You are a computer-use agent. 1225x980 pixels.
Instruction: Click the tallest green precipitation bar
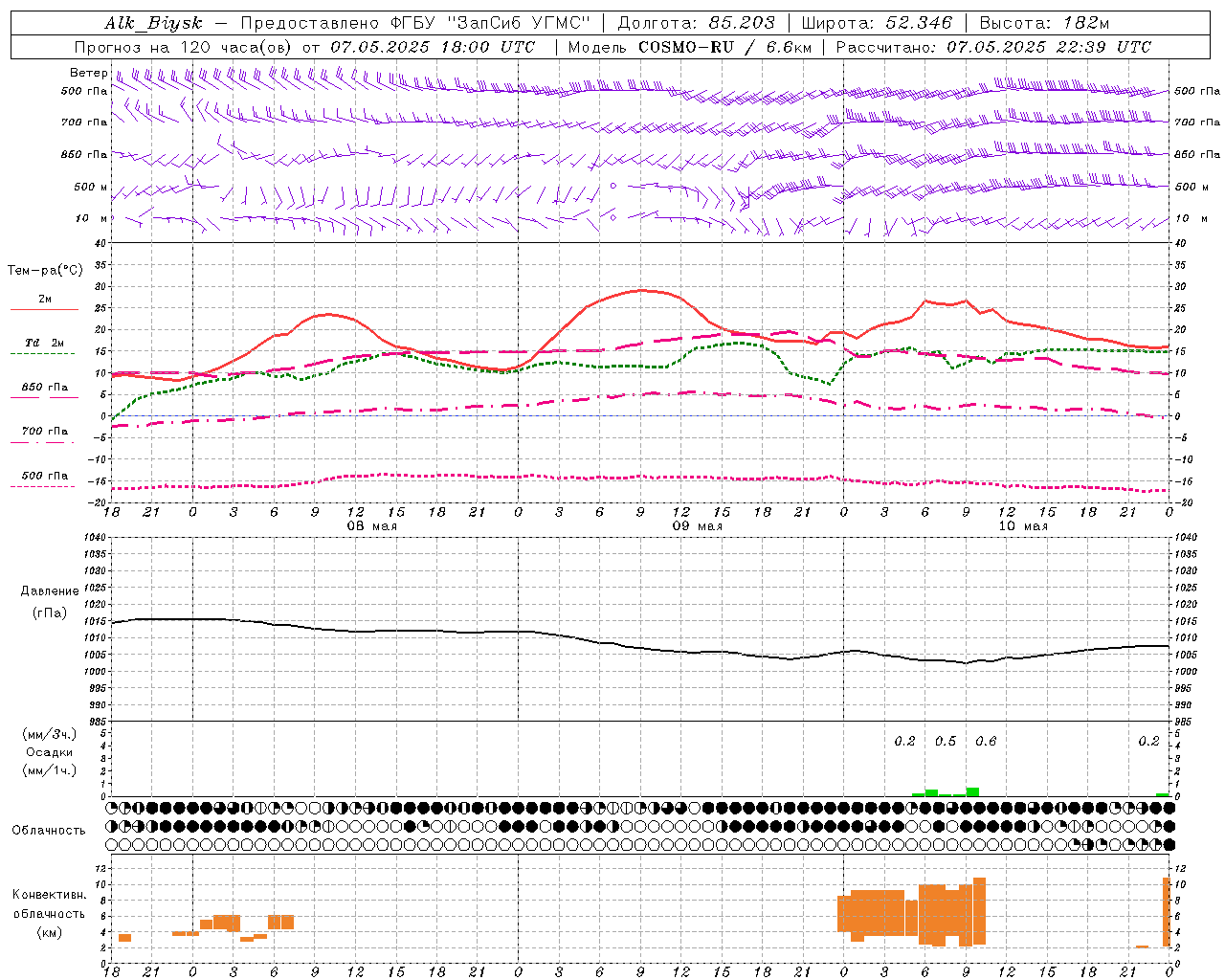[972, 791]
